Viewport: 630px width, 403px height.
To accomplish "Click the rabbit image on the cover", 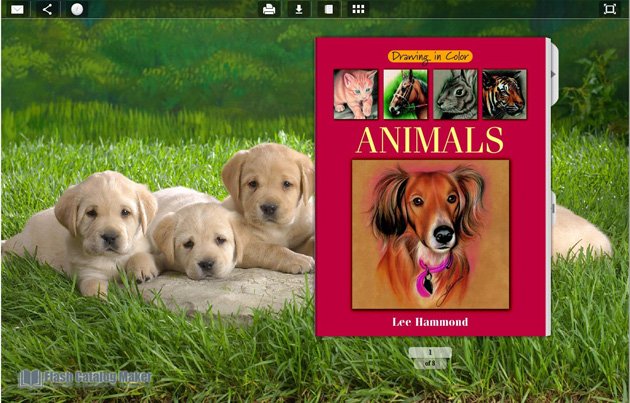I will [455, 94].
